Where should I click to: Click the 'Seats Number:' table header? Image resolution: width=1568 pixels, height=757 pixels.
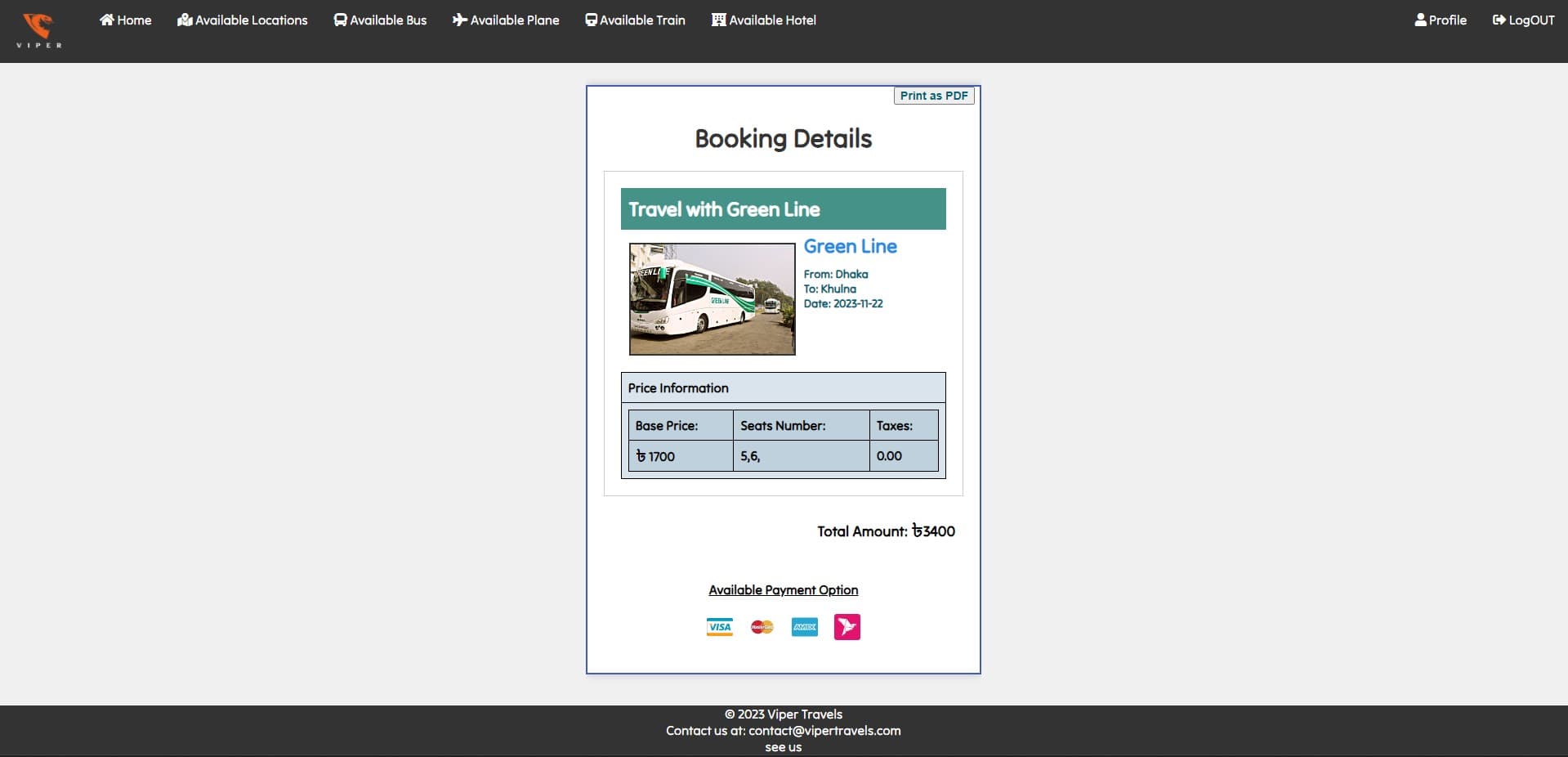(802, 426)
